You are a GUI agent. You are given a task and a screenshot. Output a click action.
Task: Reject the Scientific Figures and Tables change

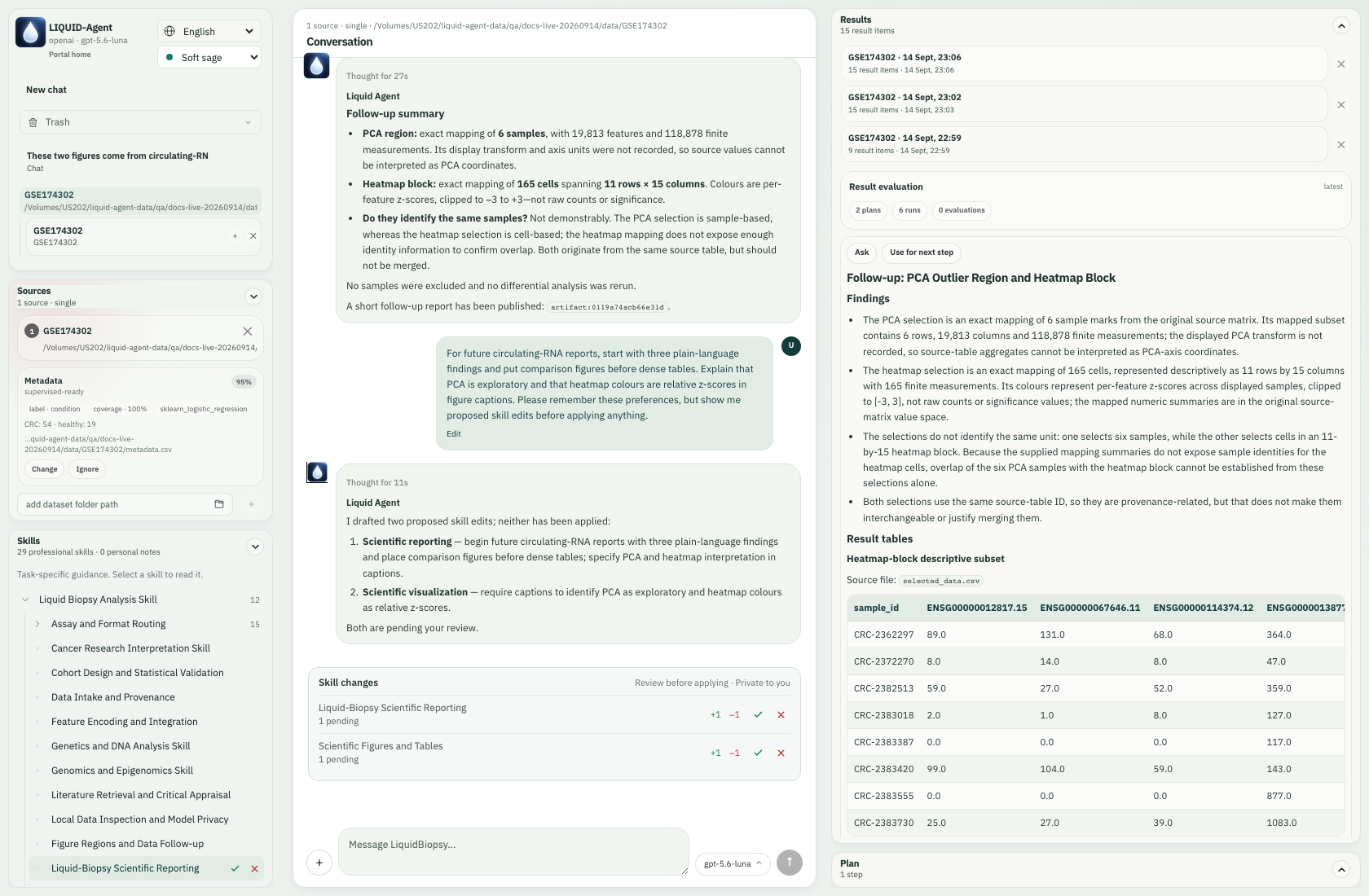(x=781, y=753)
